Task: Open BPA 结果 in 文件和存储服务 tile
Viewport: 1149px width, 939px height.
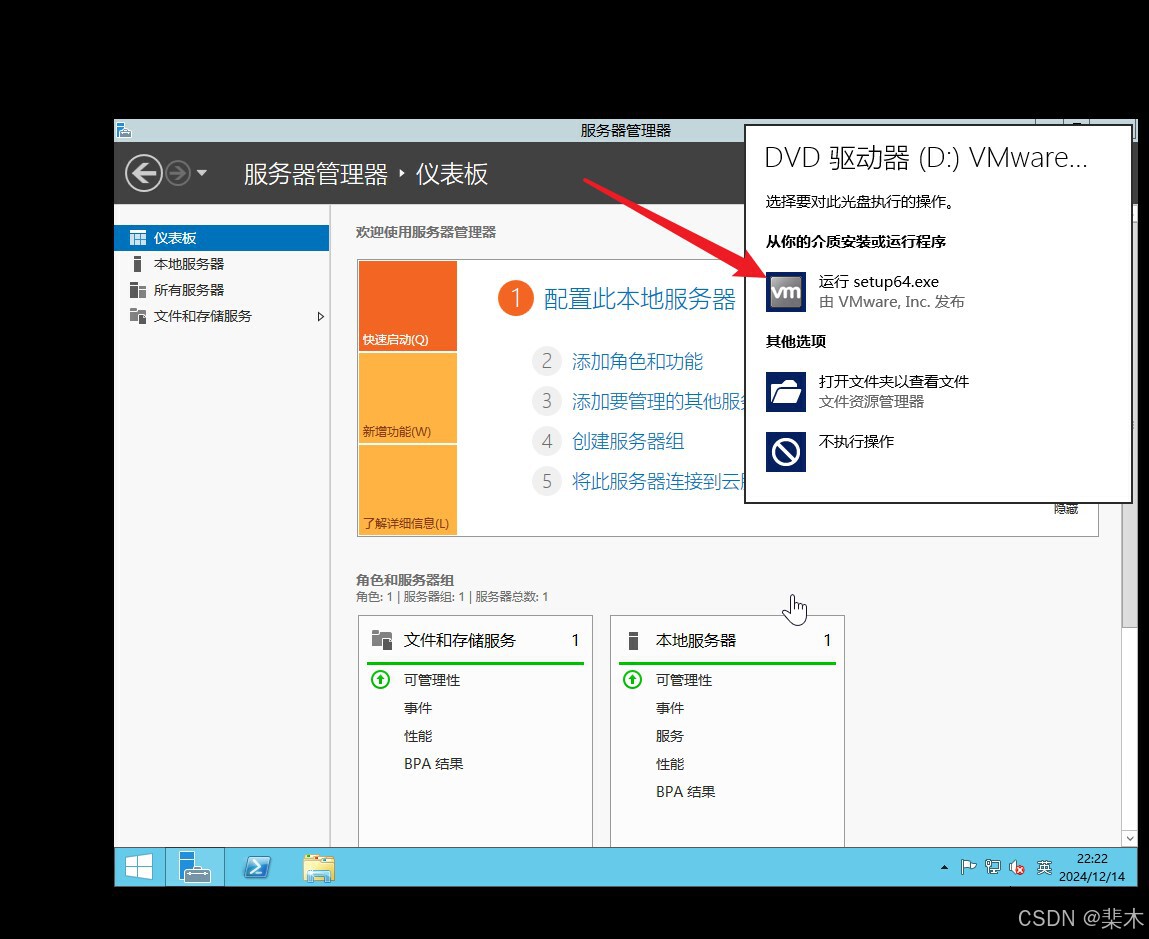Action: pyautogui.click(x=433, y=764)
